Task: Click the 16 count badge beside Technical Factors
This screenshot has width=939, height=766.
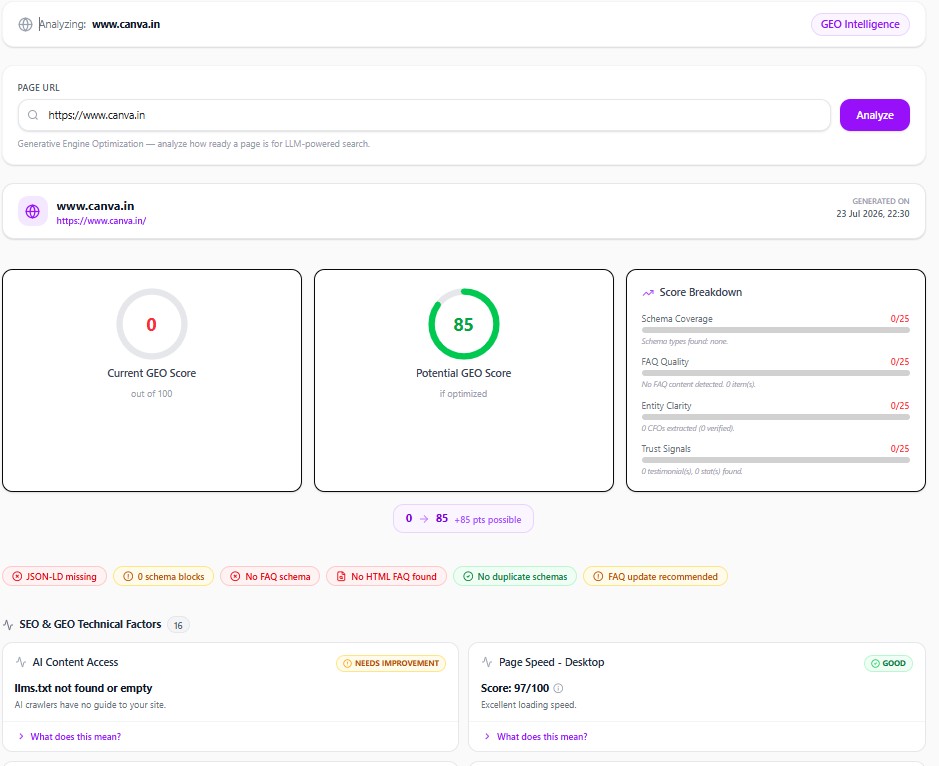Action: point(178,625)
